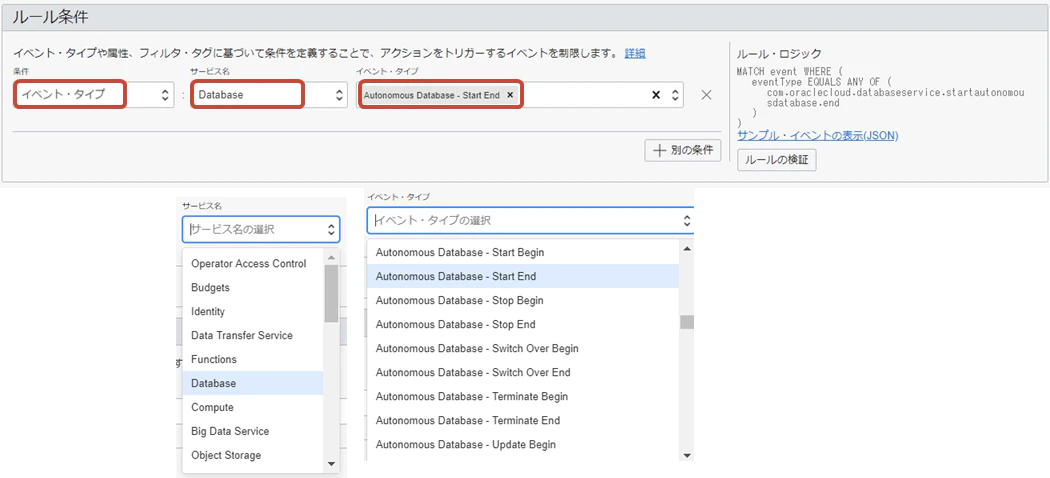Select Operator Access Control in service list
Image resolution: width=1050 pixels, height=478 pixels.
253,264
